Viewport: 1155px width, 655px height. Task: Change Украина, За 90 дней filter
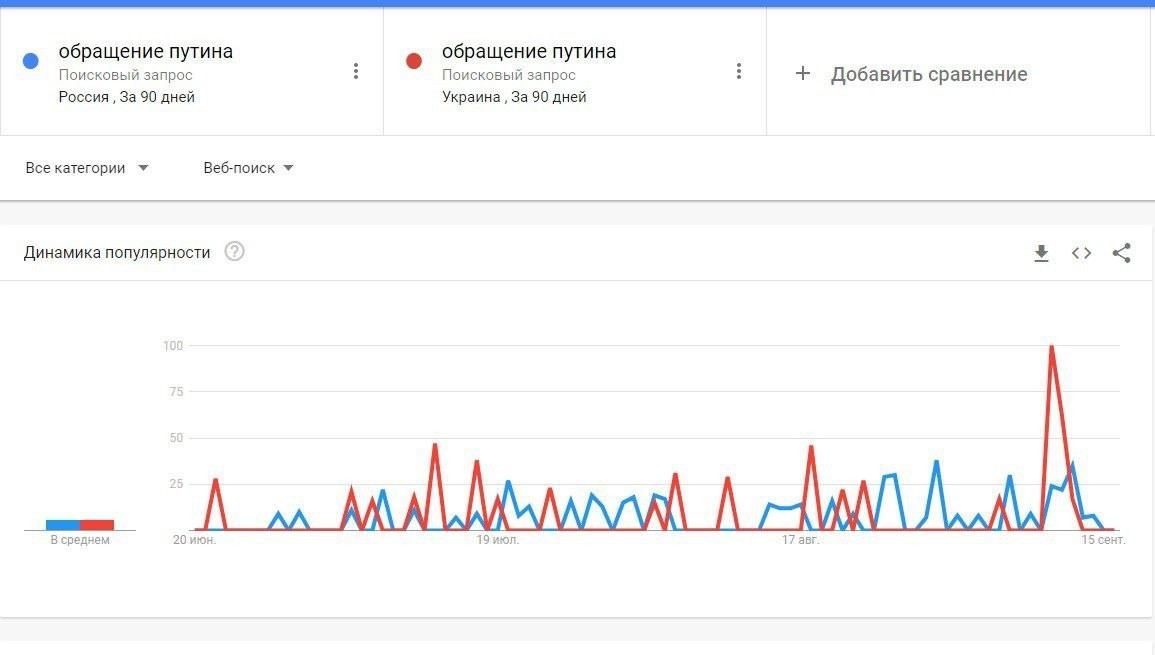pyautogui.click(x=514, y=97)
